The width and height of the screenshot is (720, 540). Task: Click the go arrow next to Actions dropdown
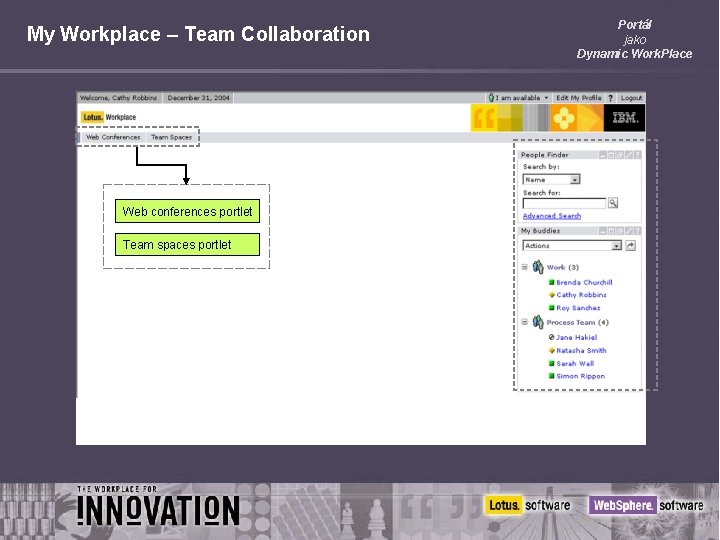(x=630, y=246)
